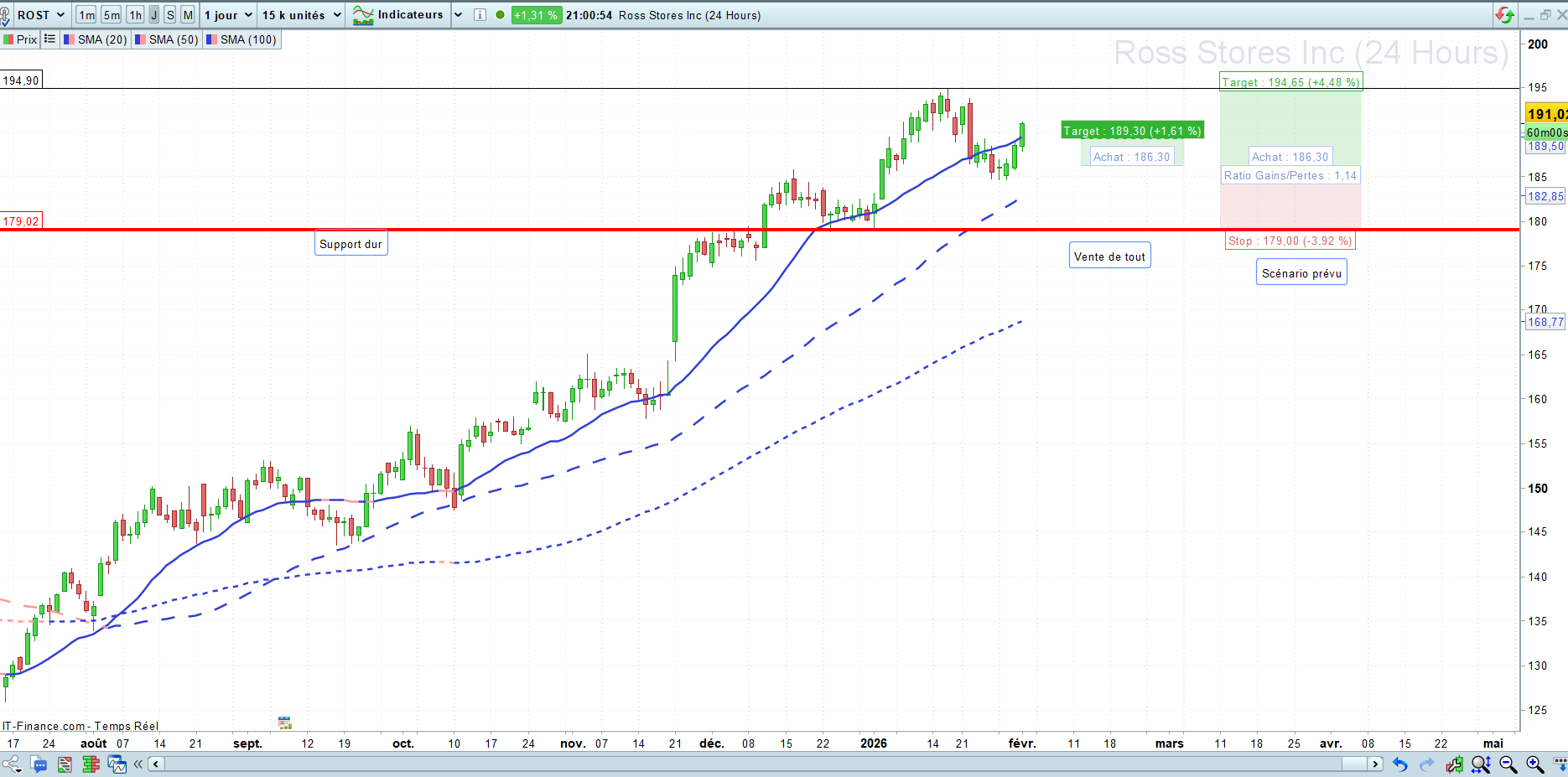The image size is (1568, 777).
Task: Click the blue undo arrow
Action: click(1399, 764)
